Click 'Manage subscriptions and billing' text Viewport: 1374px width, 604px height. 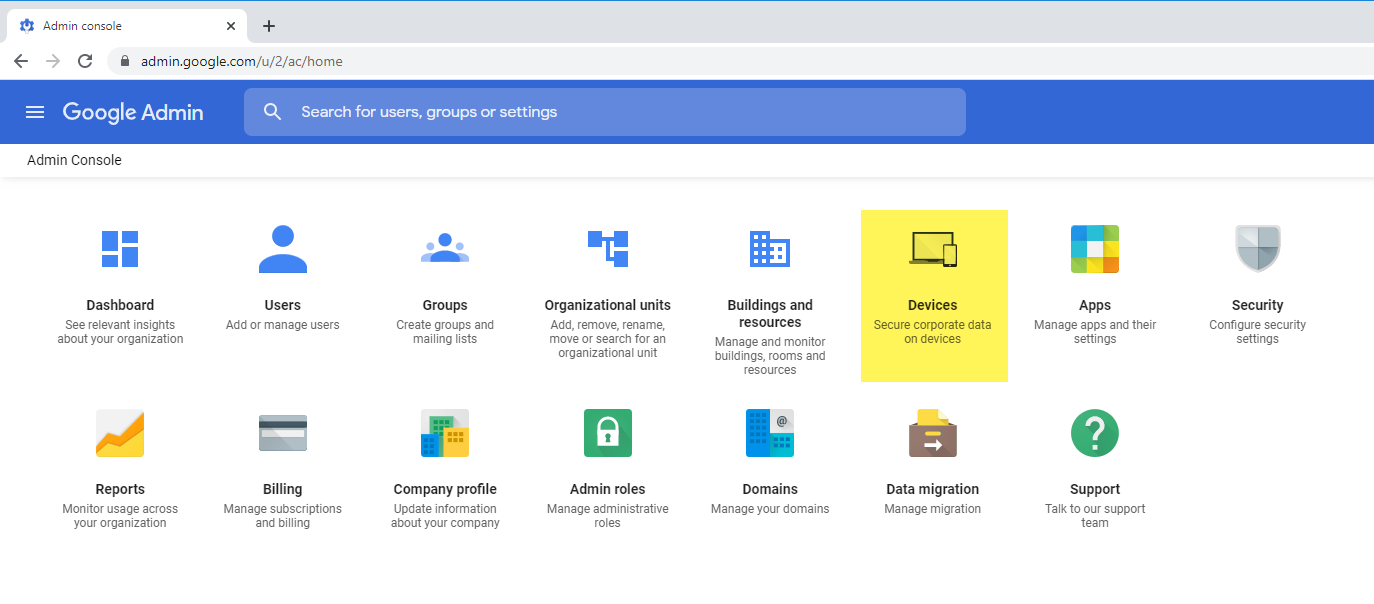coord(283,516)
